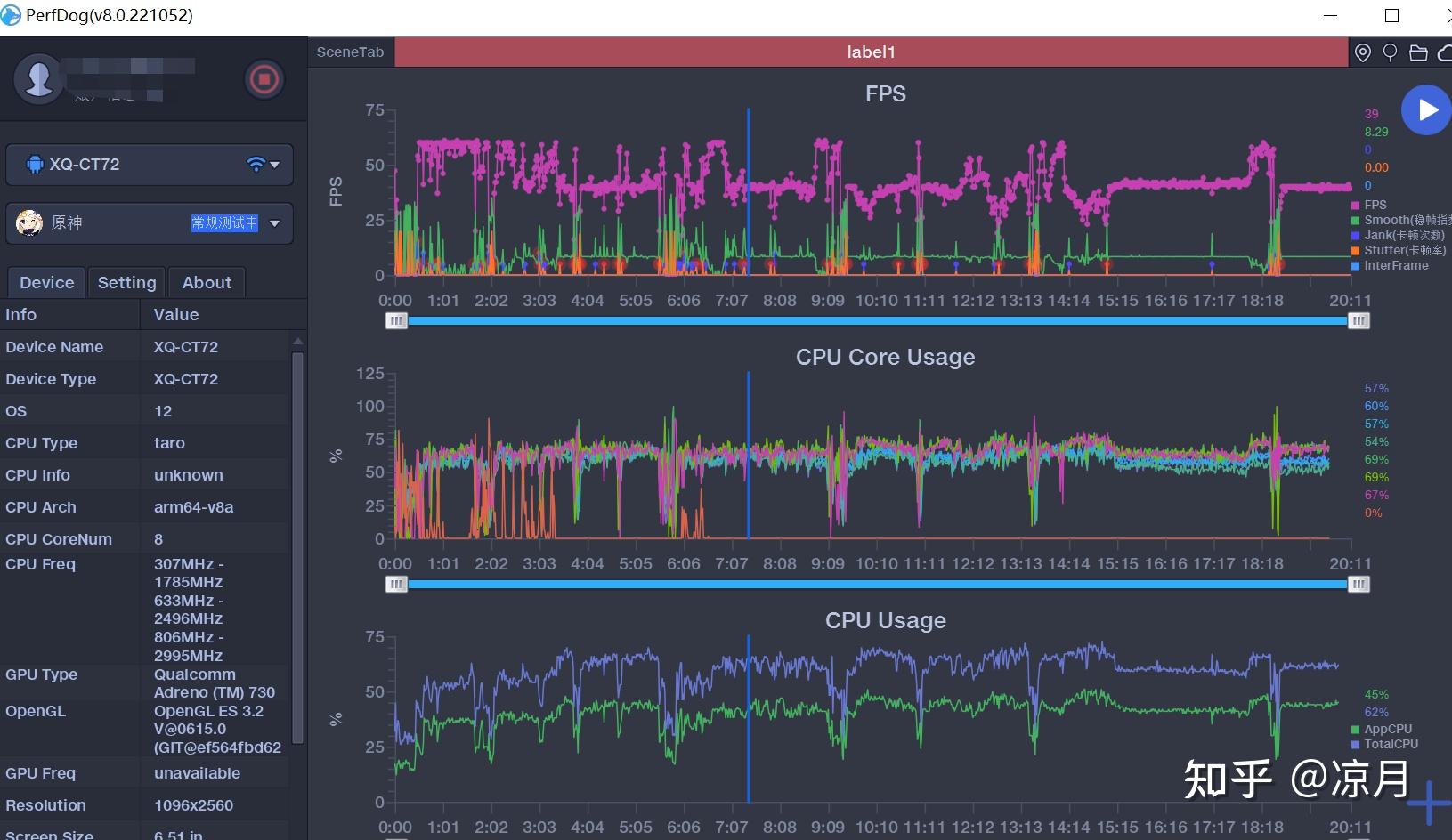Toggle the Jank legend swatch
1452x840 pixels.
coord(1356,236)
